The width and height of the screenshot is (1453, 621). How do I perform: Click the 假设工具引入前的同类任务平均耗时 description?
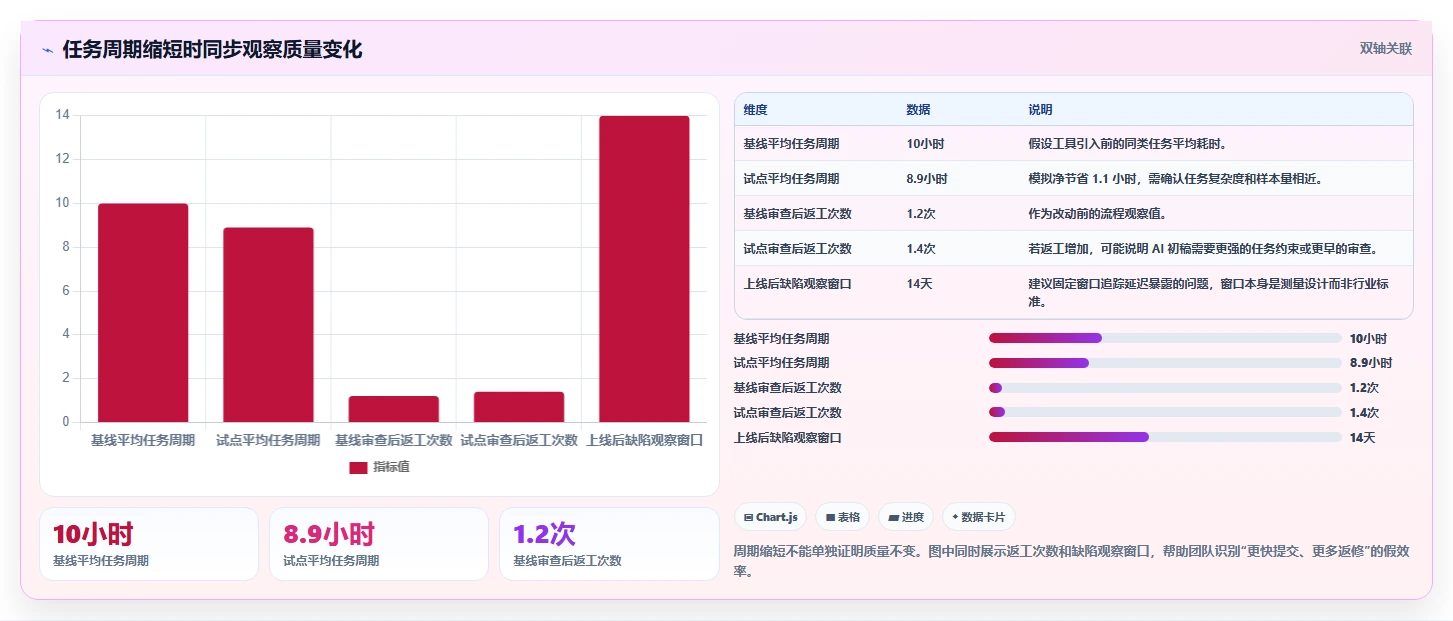[x=1127, y=144]
